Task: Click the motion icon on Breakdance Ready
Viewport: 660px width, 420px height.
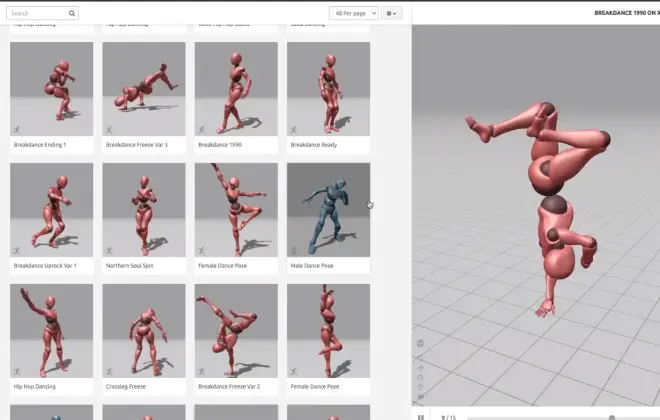Action: (294, 130)
